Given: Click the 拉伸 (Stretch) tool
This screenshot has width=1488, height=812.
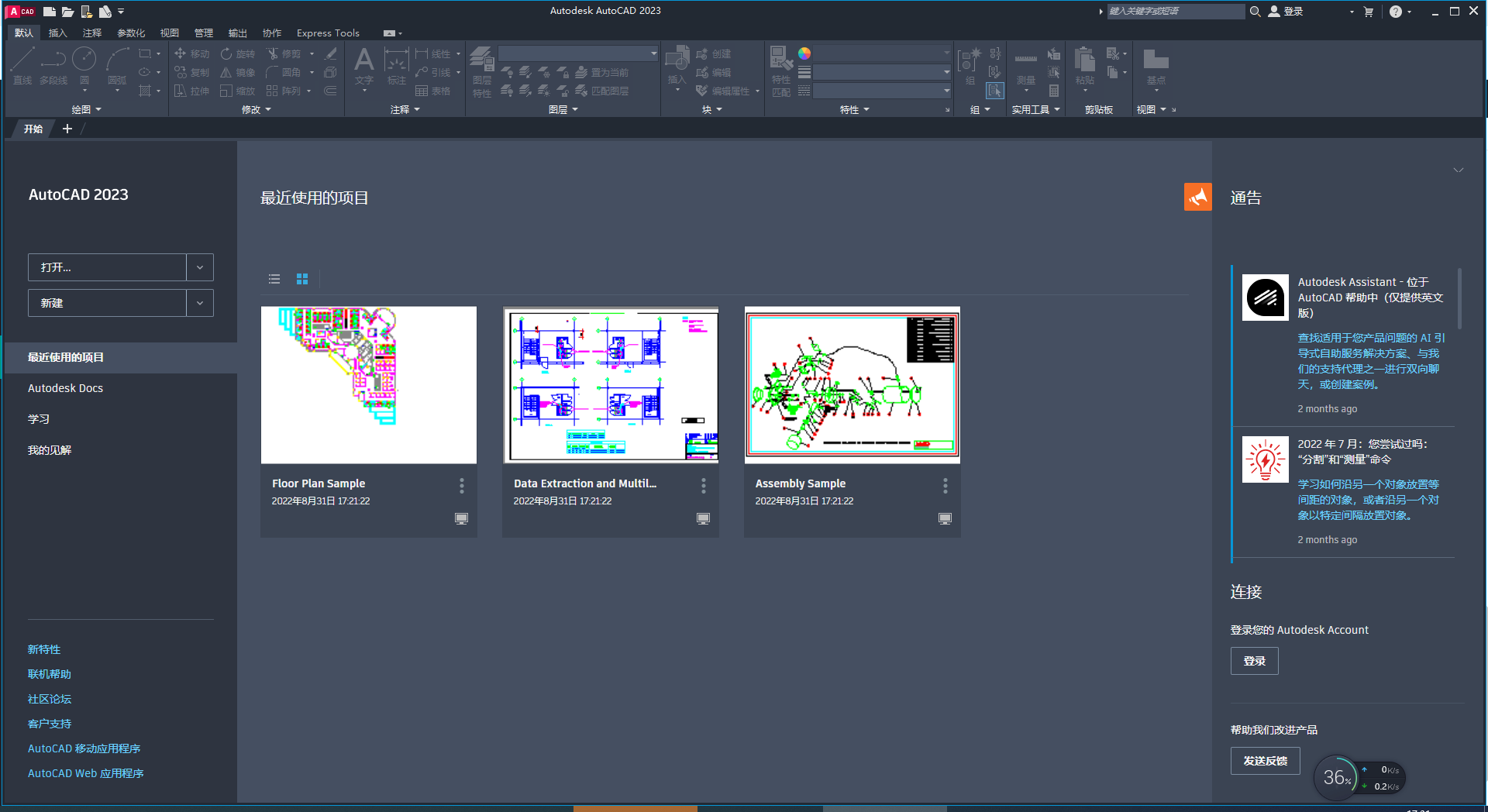Looking at the screenshot, I should pos(192,91).
